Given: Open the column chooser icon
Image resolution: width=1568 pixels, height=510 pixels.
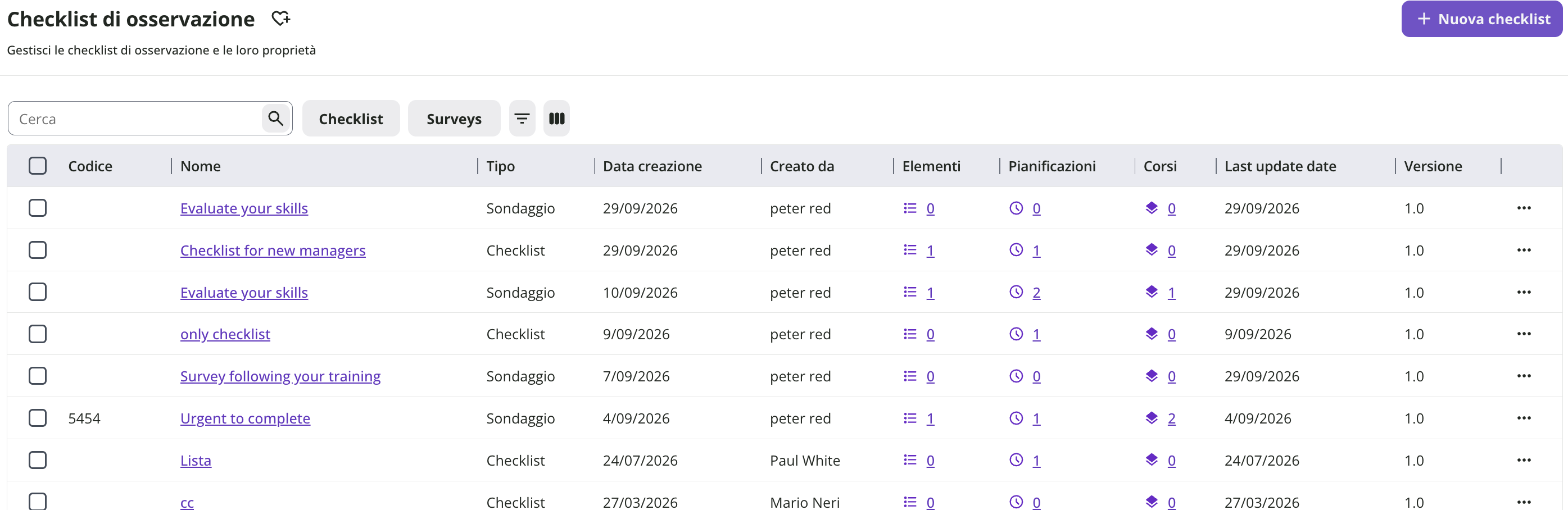Looking at the screenshot, I should [556, 118].
